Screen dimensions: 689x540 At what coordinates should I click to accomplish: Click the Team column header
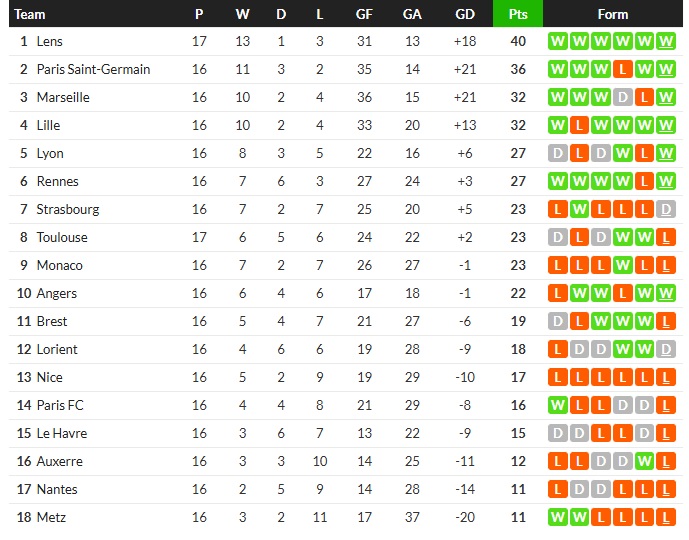31,14
